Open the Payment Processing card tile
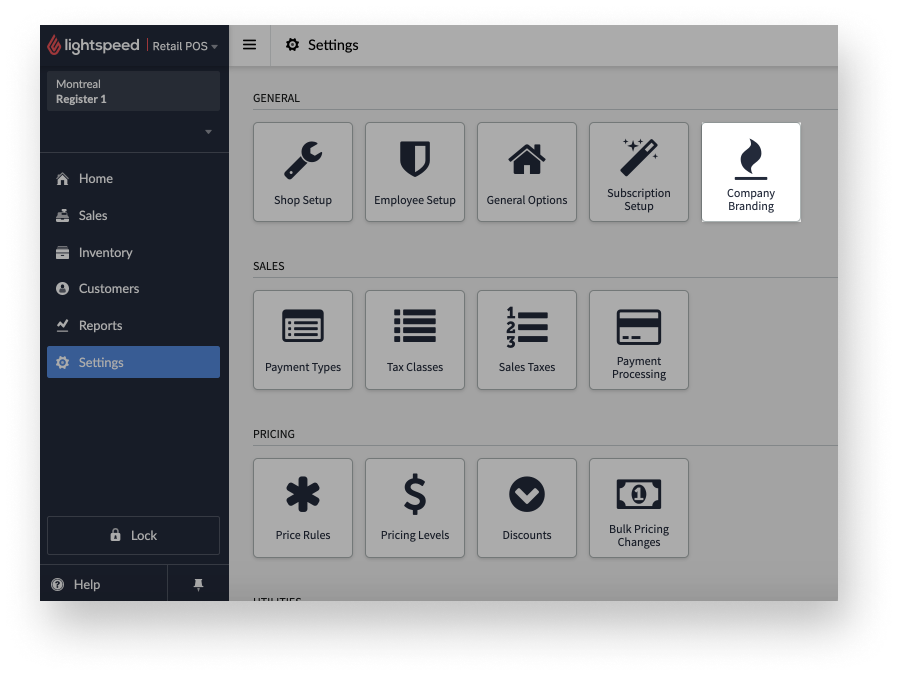898x676 pixels. [x=639, y=340]
